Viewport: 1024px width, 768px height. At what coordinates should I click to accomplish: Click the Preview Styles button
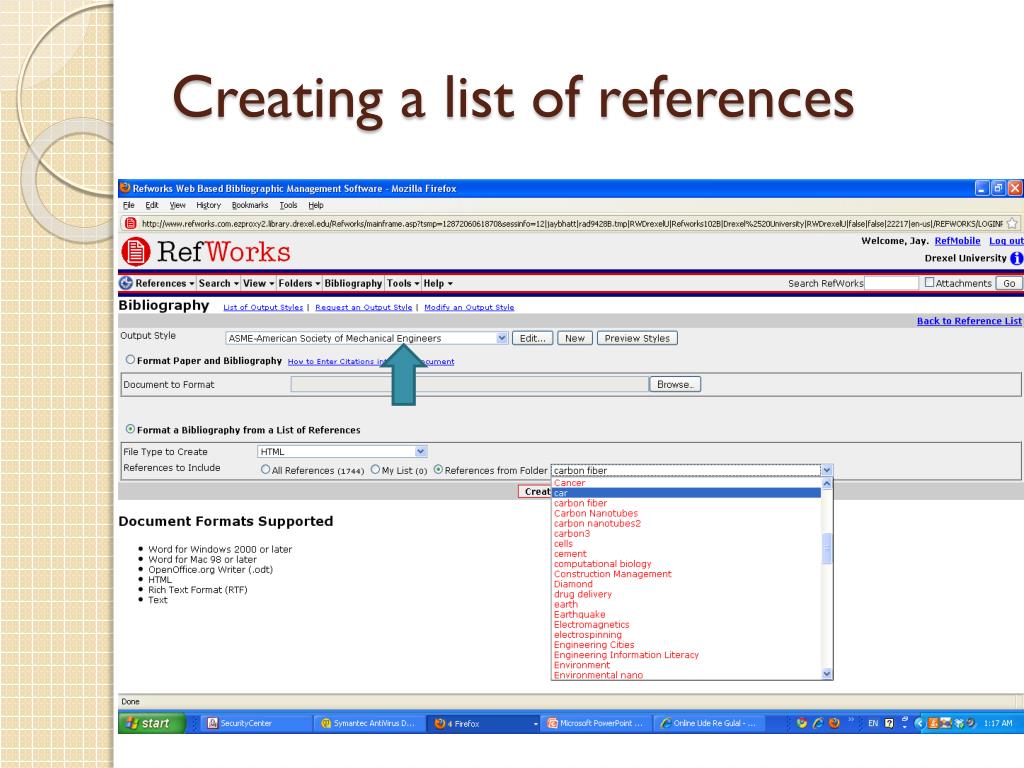click(637, 338)
